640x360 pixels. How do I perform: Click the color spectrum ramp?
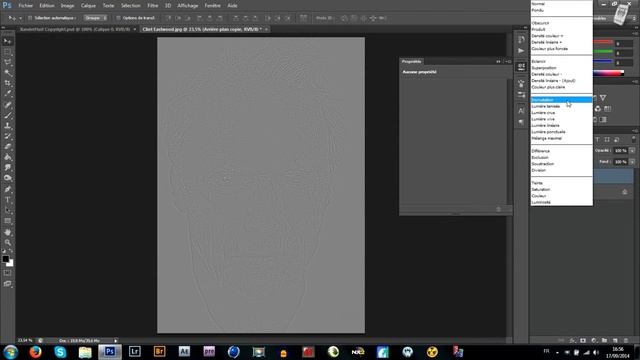pos(608,73)
